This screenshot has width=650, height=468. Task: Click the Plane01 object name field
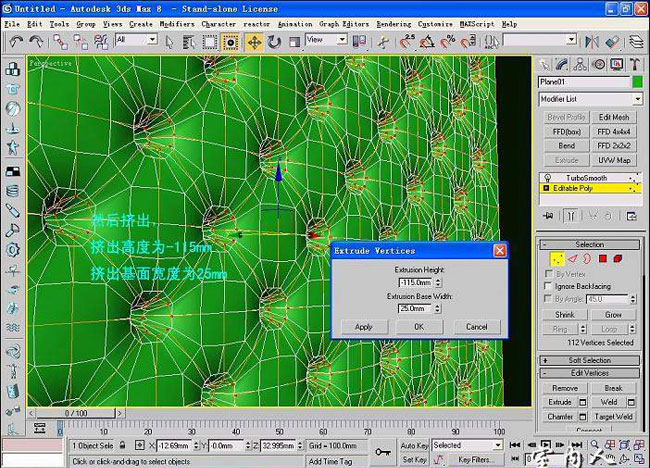(584, 82)
